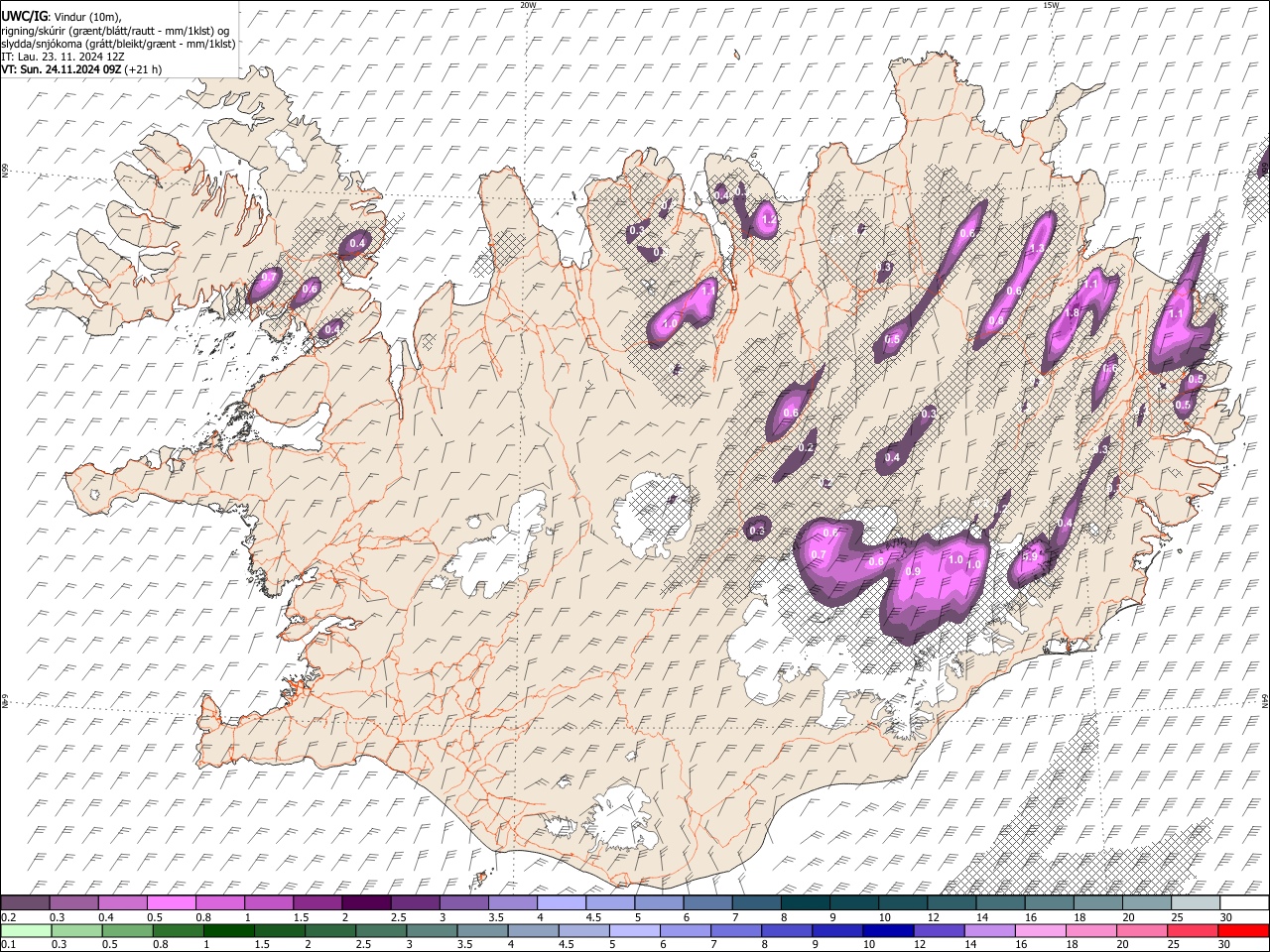Click the 'VT: Sun. 24.11.2024 09Z' valid time
Viewport: 1270px width, 952px height.
[62, 69]
